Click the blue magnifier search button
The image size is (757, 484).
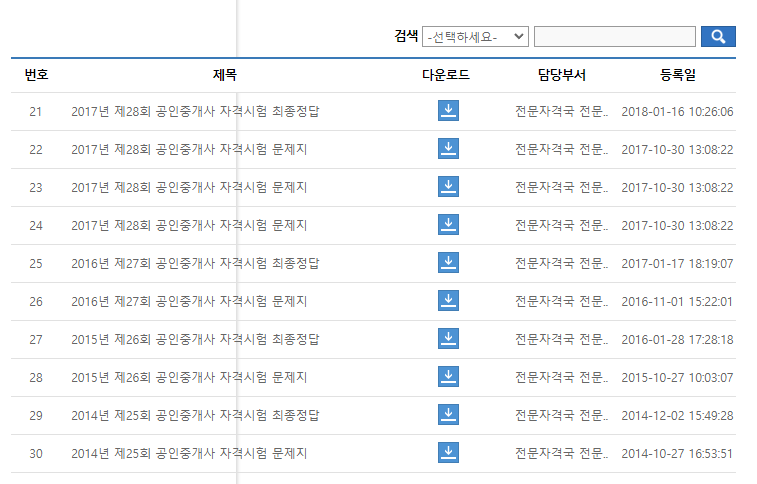[x=718, y=37]
